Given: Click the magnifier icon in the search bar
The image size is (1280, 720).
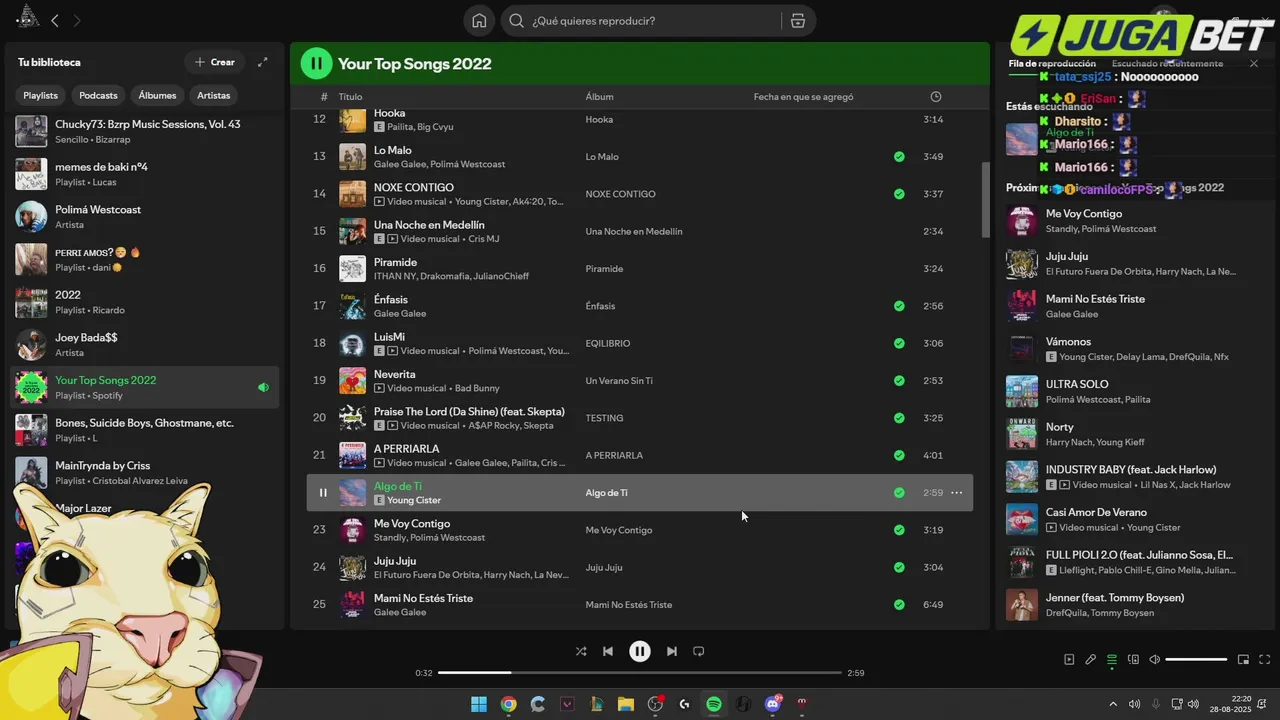Looking at the screenshot, I should pos(517,21).
